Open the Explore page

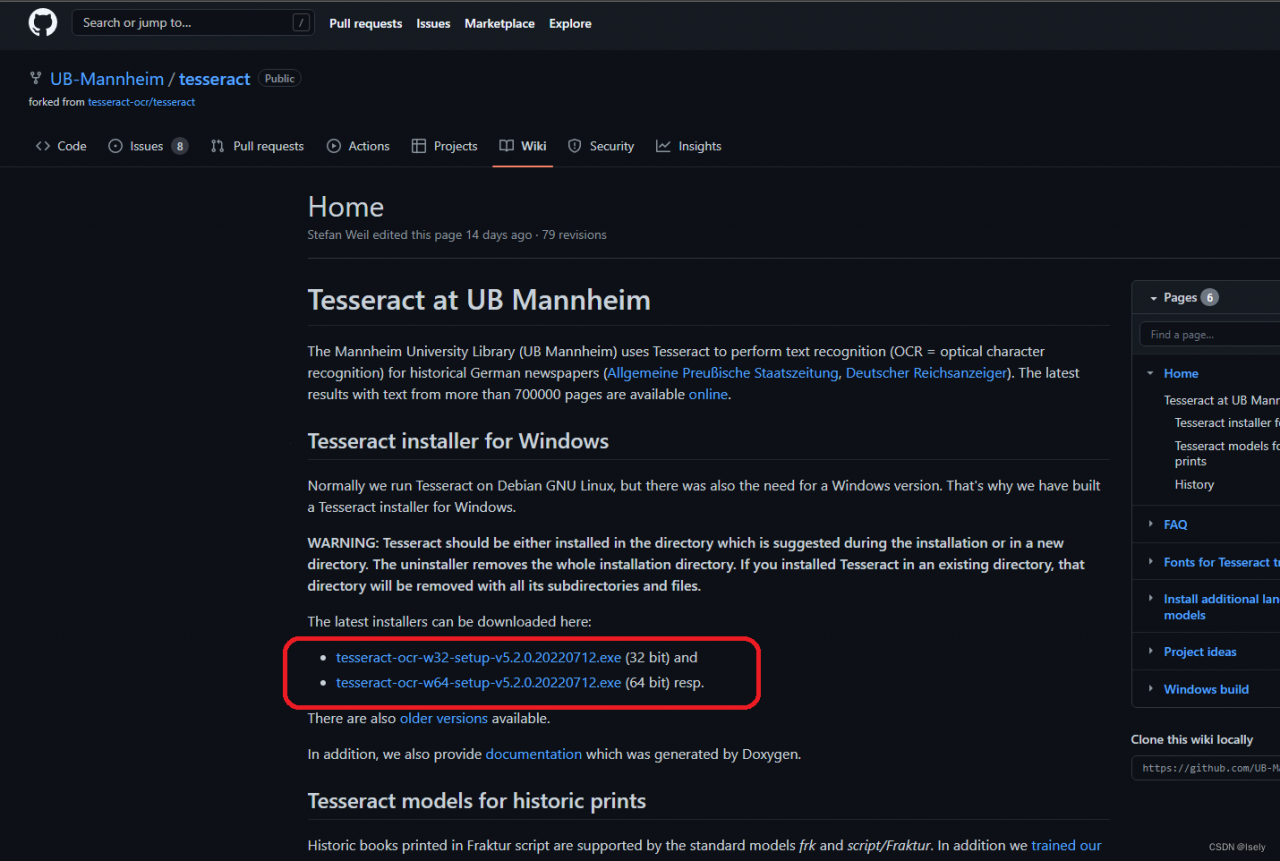pos(570,23)
